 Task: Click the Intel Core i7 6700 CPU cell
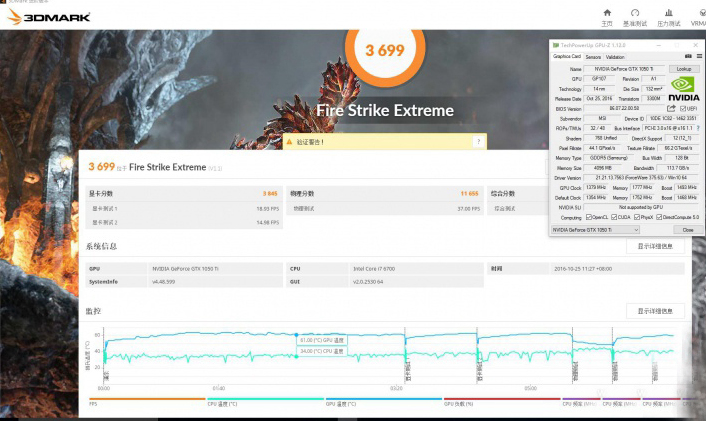point(416,269)
